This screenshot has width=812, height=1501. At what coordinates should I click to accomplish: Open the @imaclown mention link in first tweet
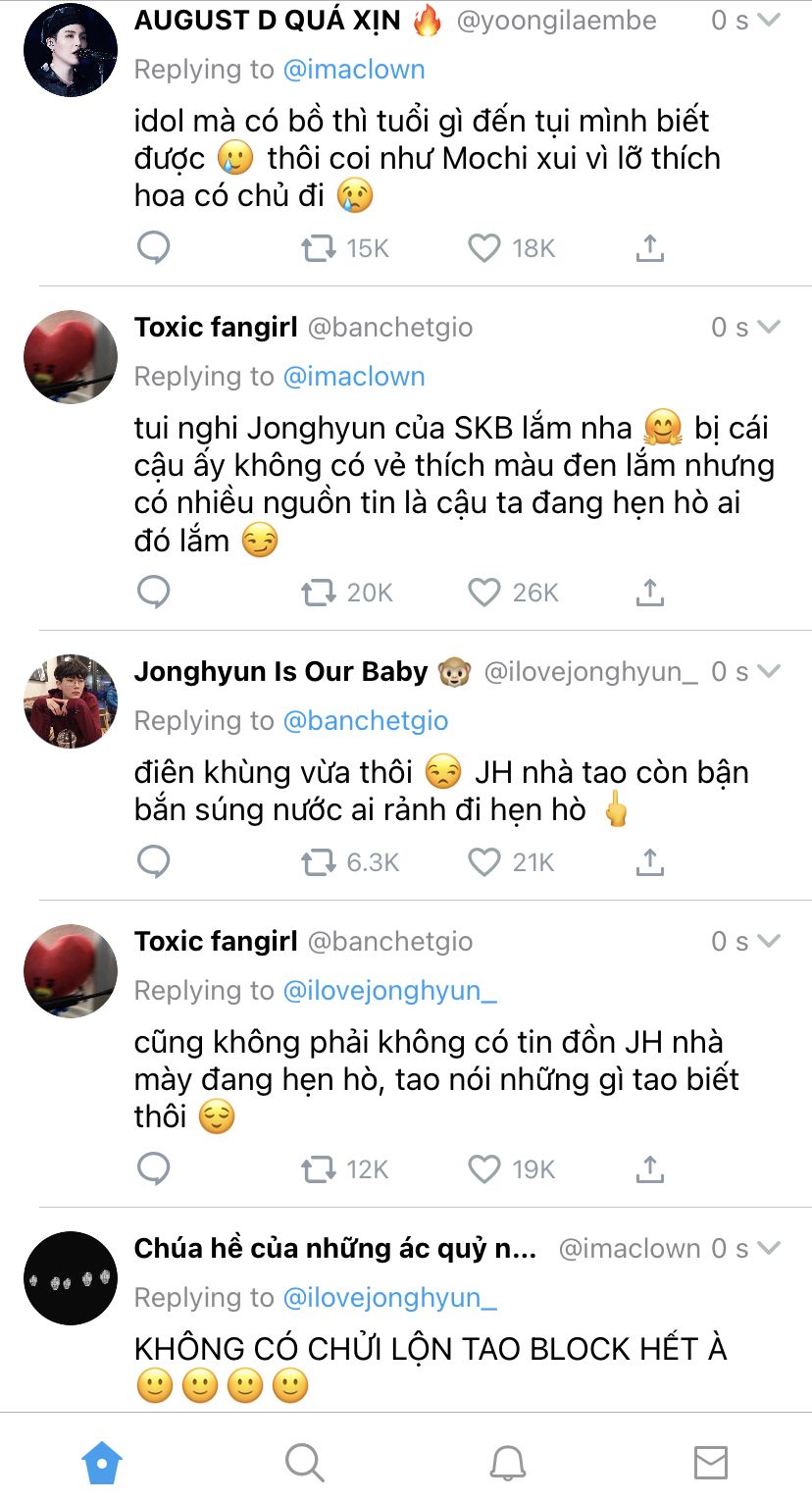click(x=354, y=70)
